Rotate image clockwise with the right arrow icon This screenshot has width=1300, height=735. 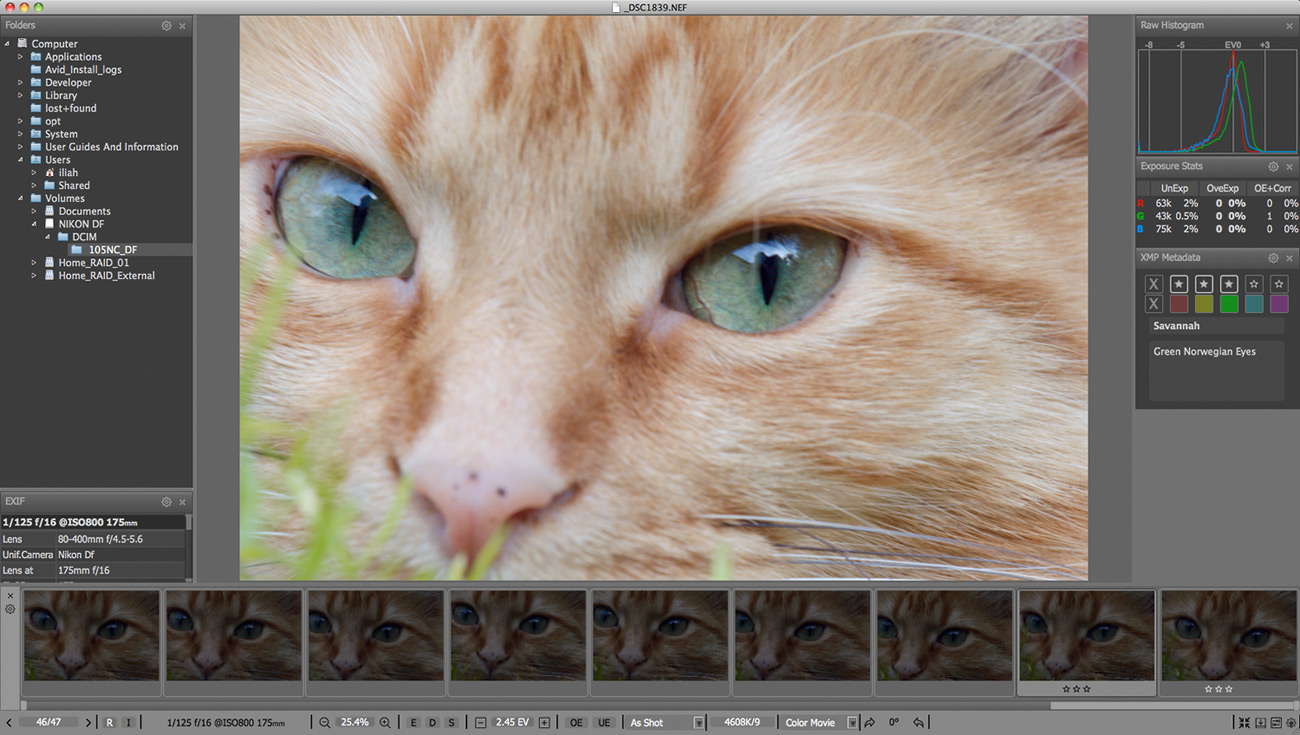point(869,722)
